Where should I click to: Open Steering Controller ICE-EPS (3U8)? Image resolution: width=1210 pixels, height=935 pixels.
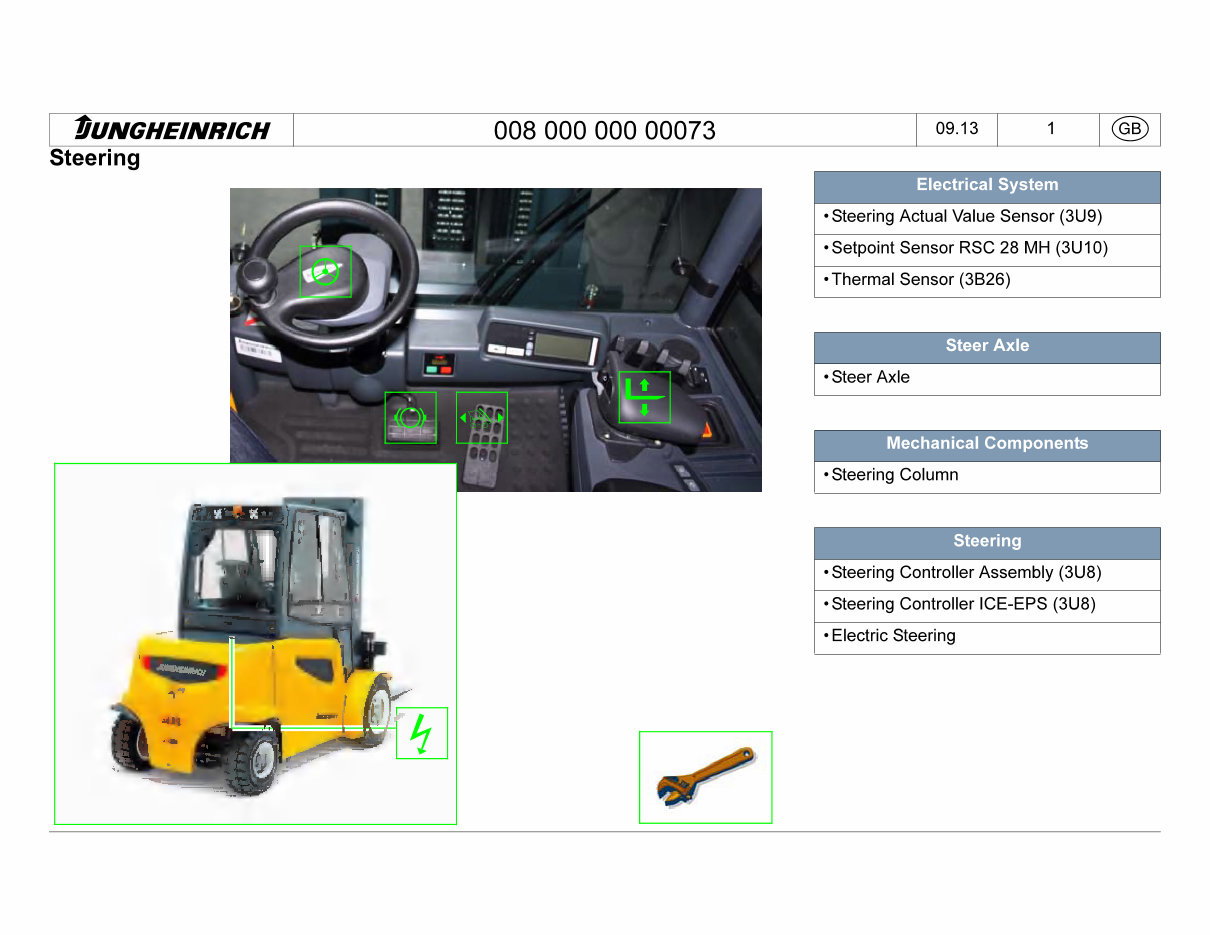coord(987,606)
